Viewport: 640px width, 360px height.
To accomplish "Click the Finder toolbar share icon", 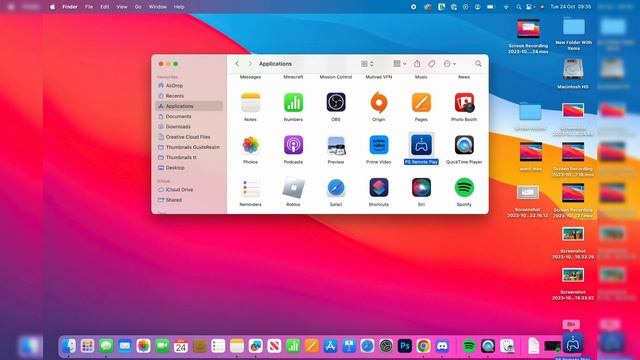I will point(417,64).
